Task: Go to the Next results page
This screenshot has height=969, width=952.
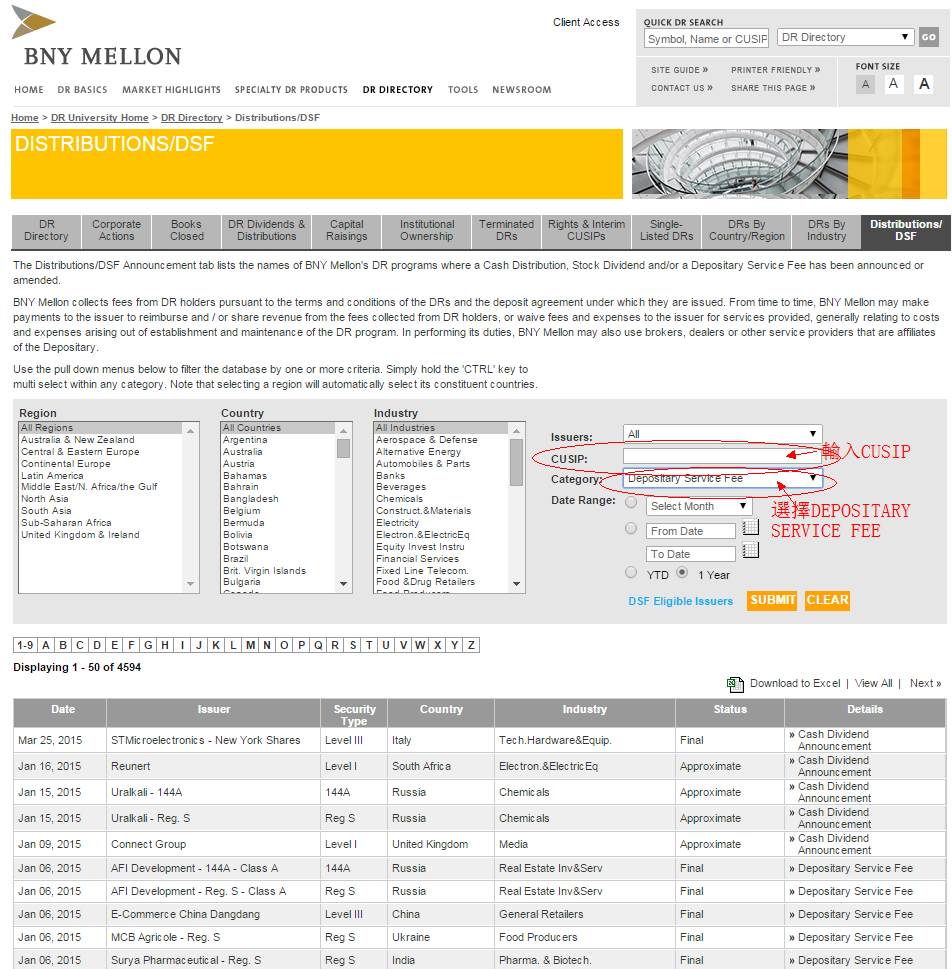Action: [925, 683]
